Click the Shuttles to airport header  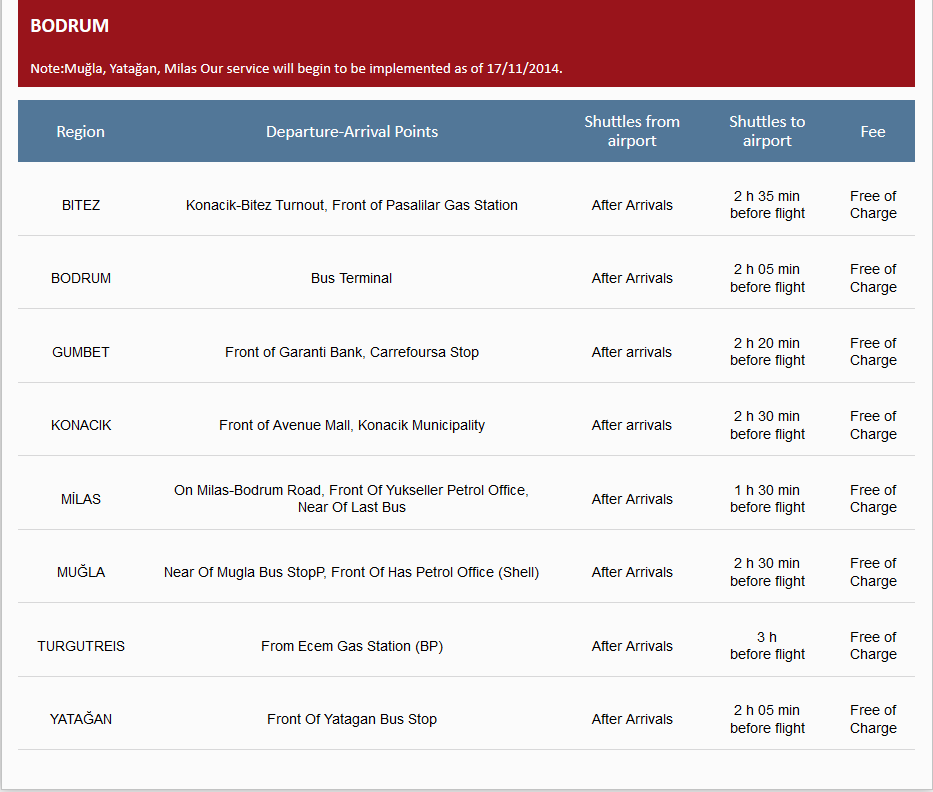pyautogui.click(x=767, y=131)
